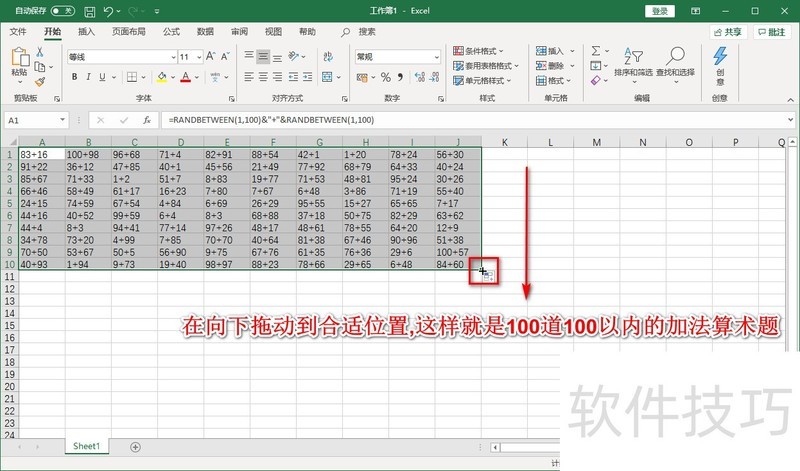Viewport: 800px width, 471px height.
Task: Select the Sheet1 worksheet tab
Action: pyautogui.click(x=86, y=446)
